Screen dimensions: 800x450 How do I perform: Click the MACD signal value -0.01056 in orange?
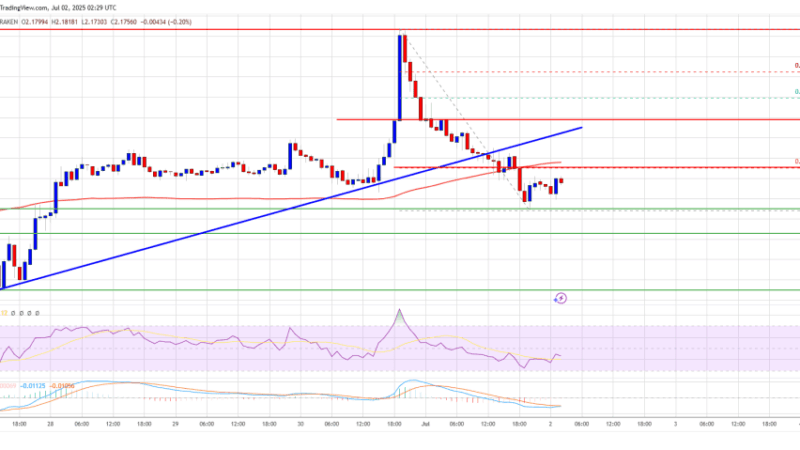coord(61,386)
